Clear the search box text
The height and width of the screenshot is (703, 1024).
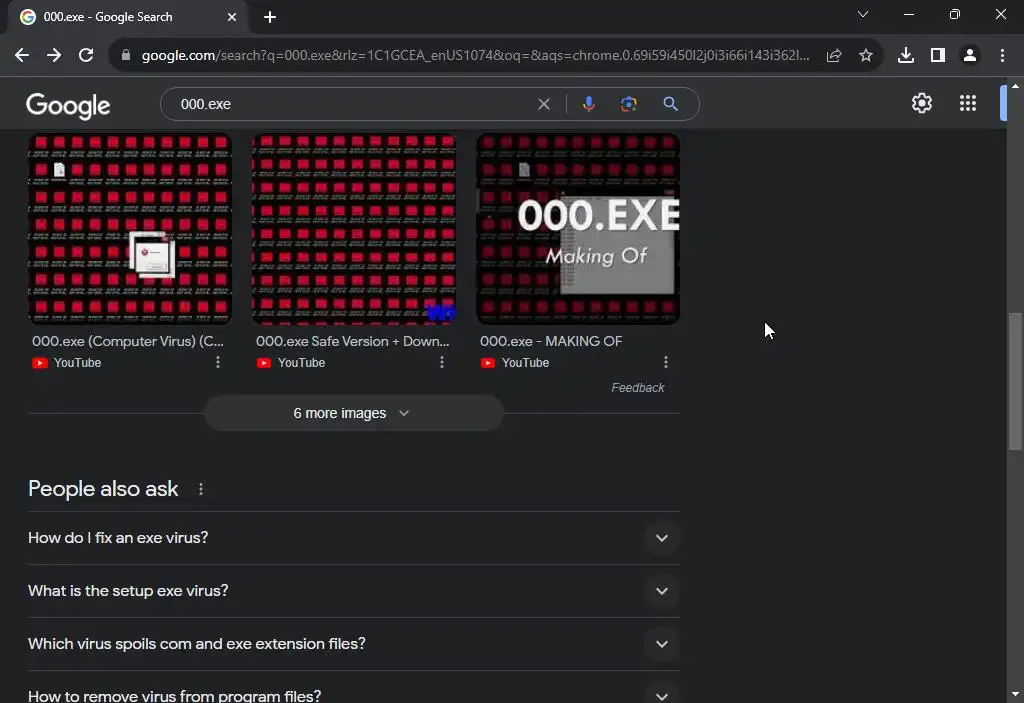(x=543, y=104)
